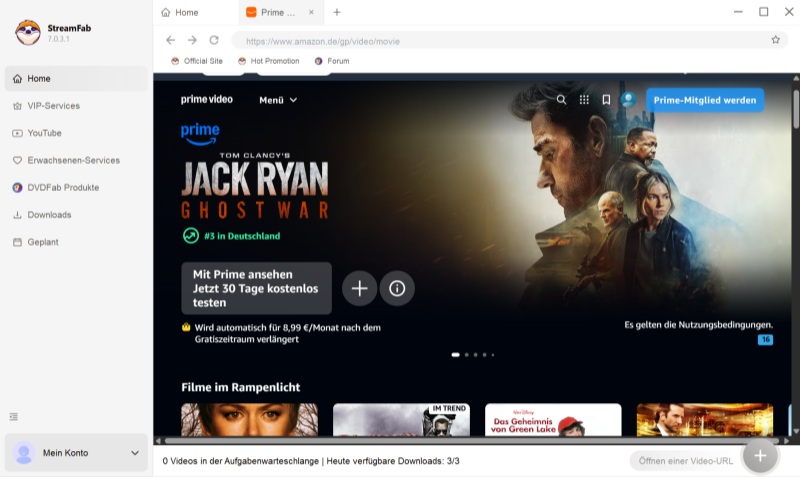The height and width of the screenshot is (477, 800).
Task: Open the IM TREND movie thumbnail
Action: pos(402,419)
